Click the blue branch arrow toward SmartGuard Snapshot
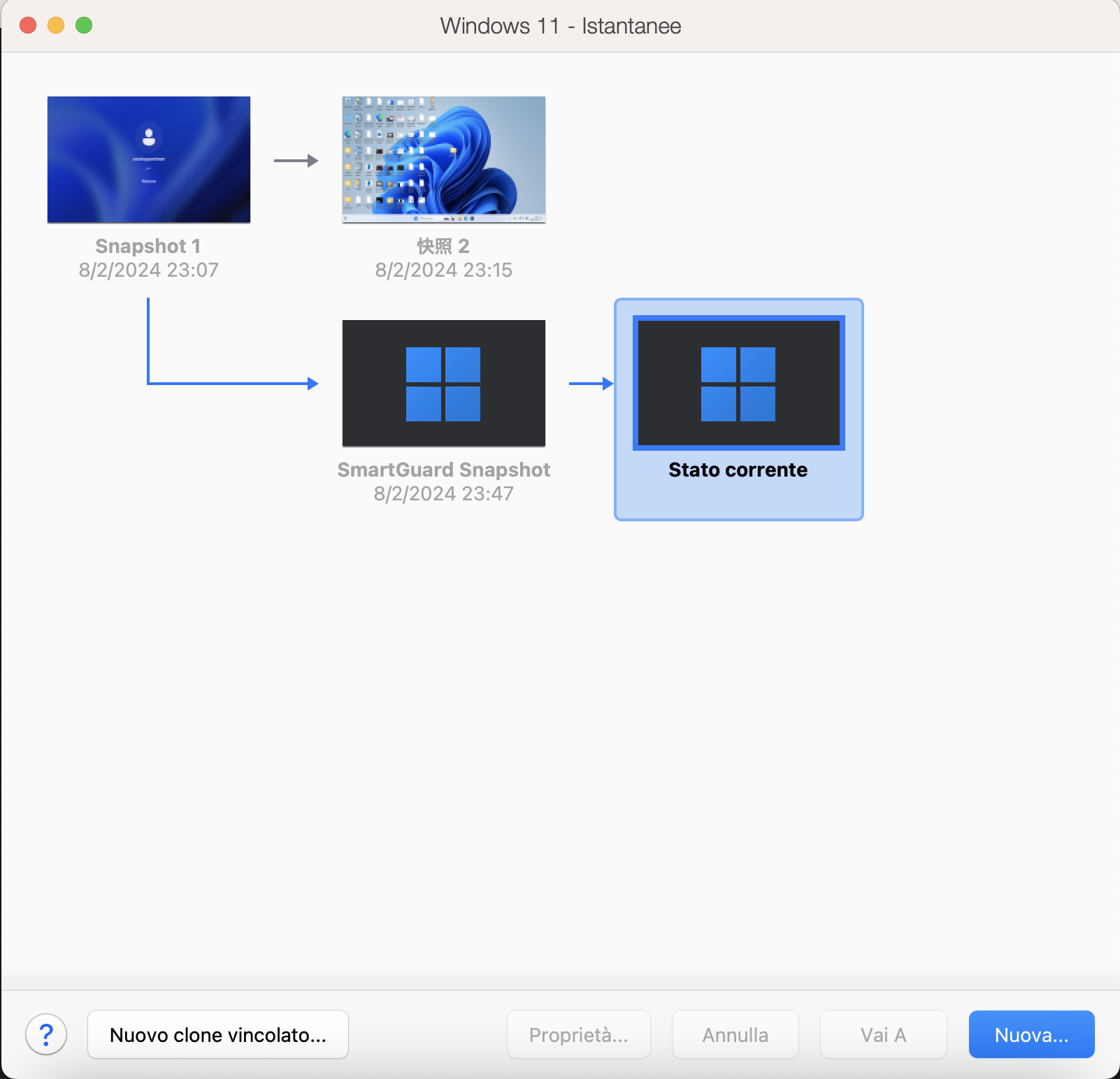1120x1079 pixels. coord(231,383)
